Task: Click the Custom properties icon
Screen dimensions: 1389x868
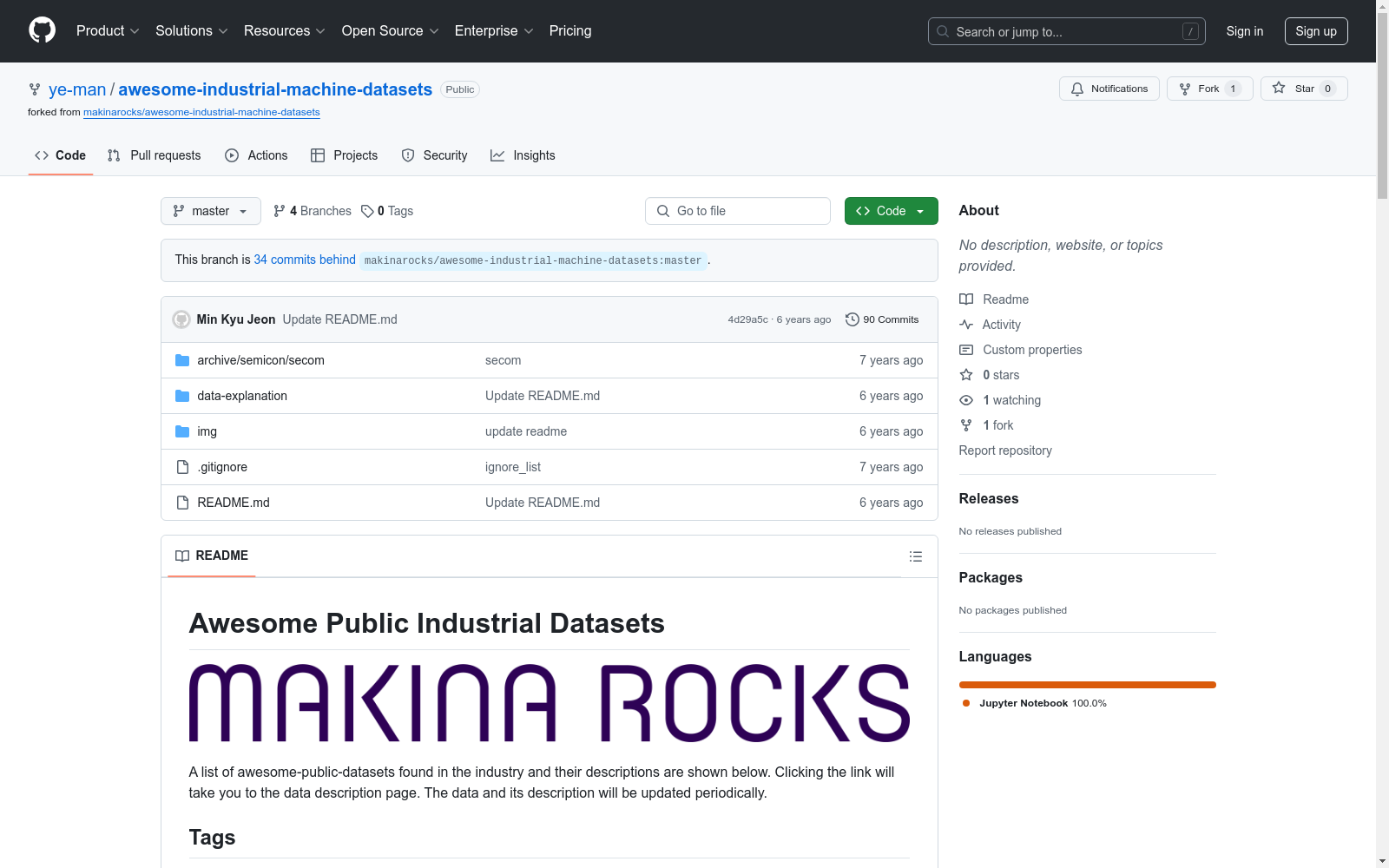Action: (x=966, y=350)
